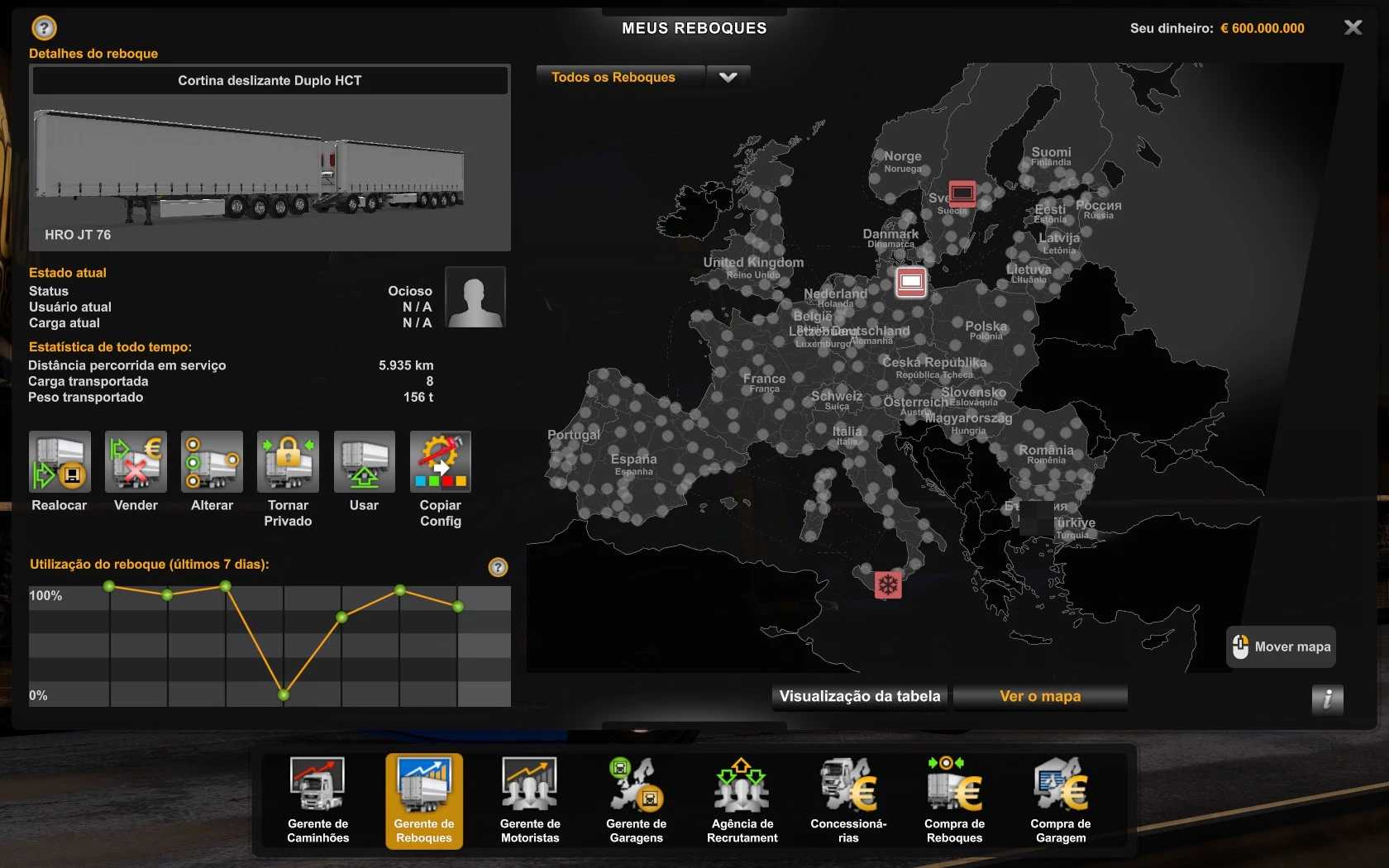Open Gerente de Caminhões
This screenshot has width=1389, height=868.
point(318,800)
